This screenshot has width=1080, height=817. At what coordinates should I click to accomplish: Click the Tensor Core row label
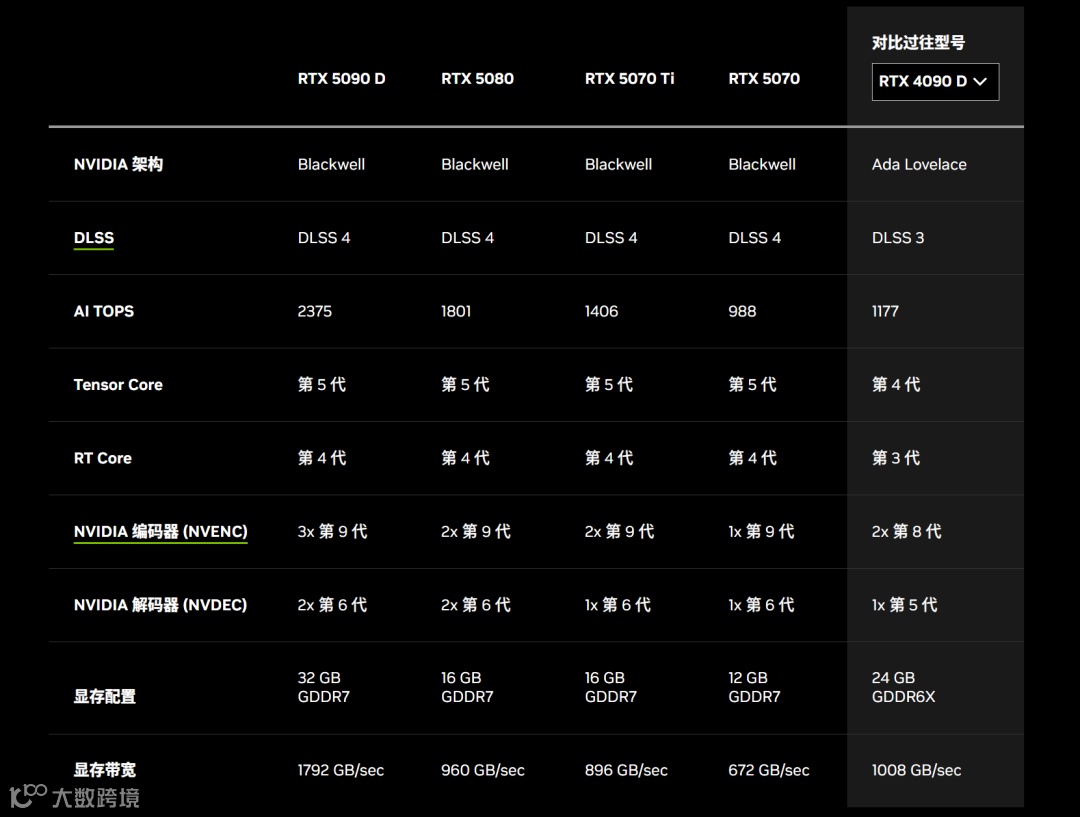click(118, 385)
